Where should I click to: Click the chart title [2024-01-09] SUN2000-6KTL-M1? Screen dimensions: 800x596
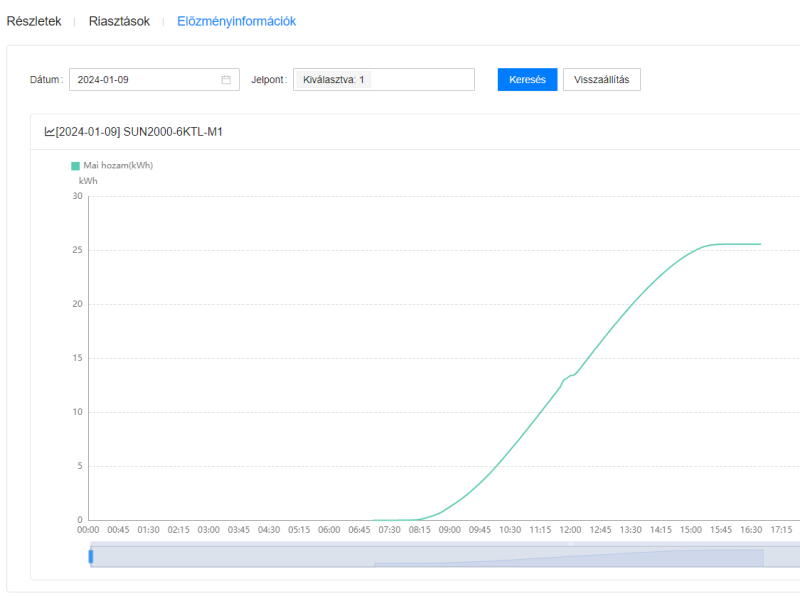tap(139, 131)
